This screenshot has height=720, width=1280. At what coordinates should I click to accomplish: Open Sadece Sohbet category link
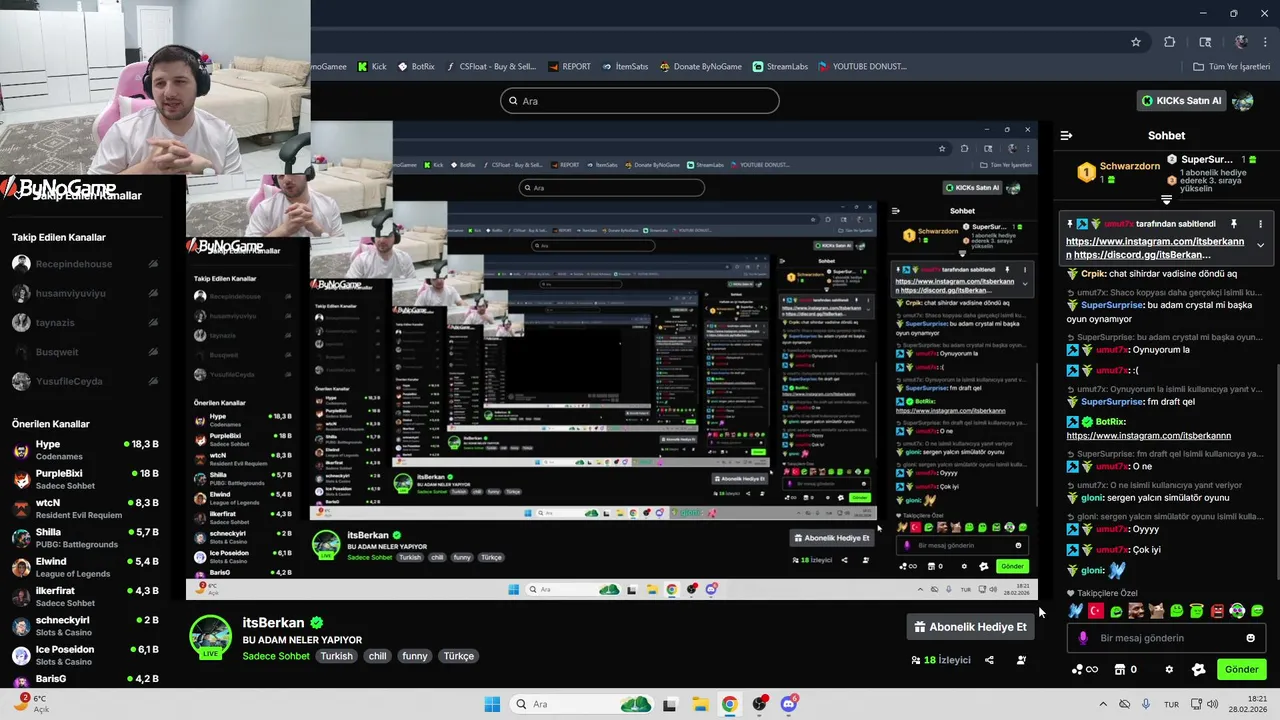(x=276, y=656)
